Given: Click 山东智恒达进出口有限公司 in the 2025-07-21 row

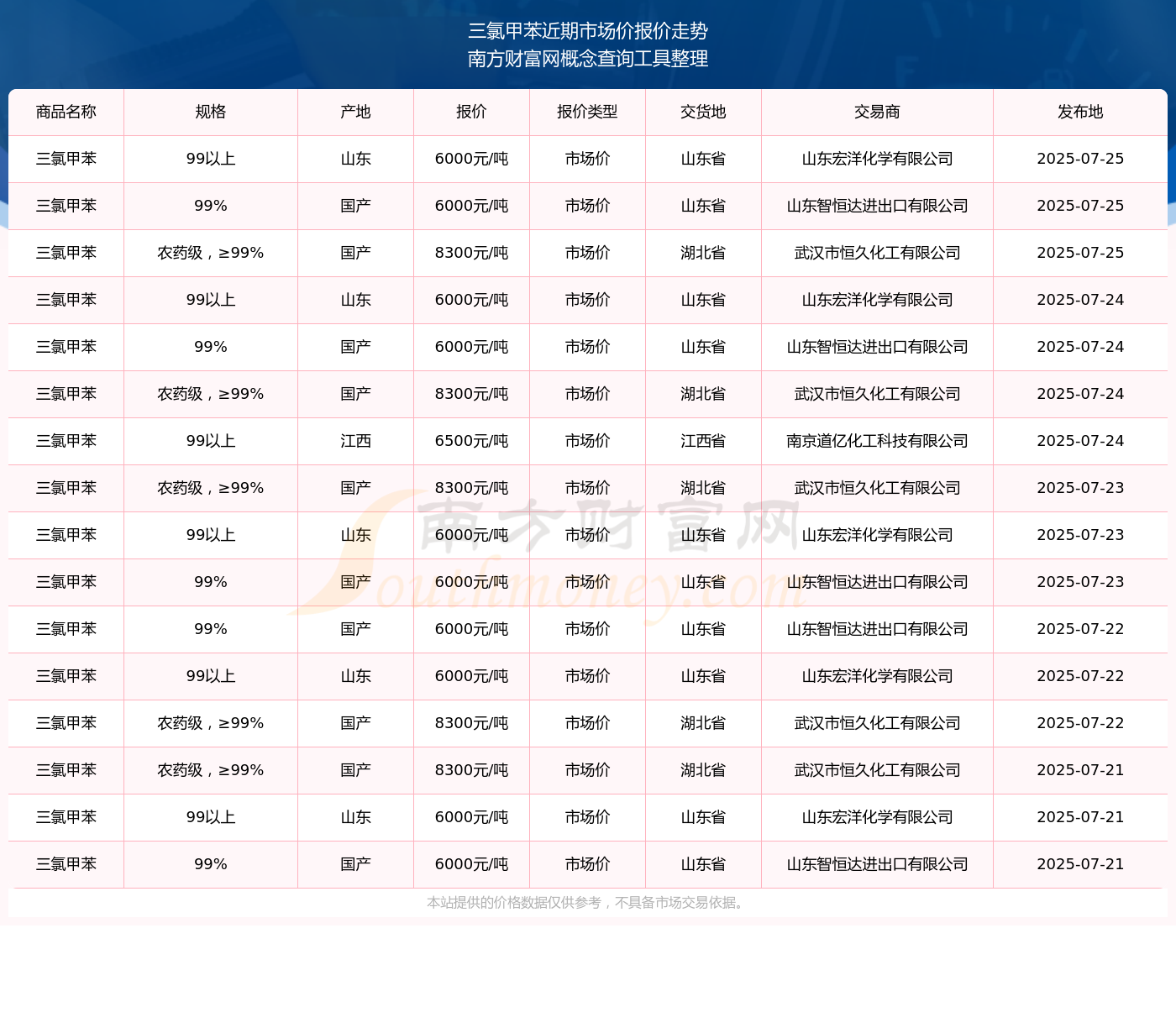Looking at the screenshot, I should pyautogui.click(x=878, y=864).
